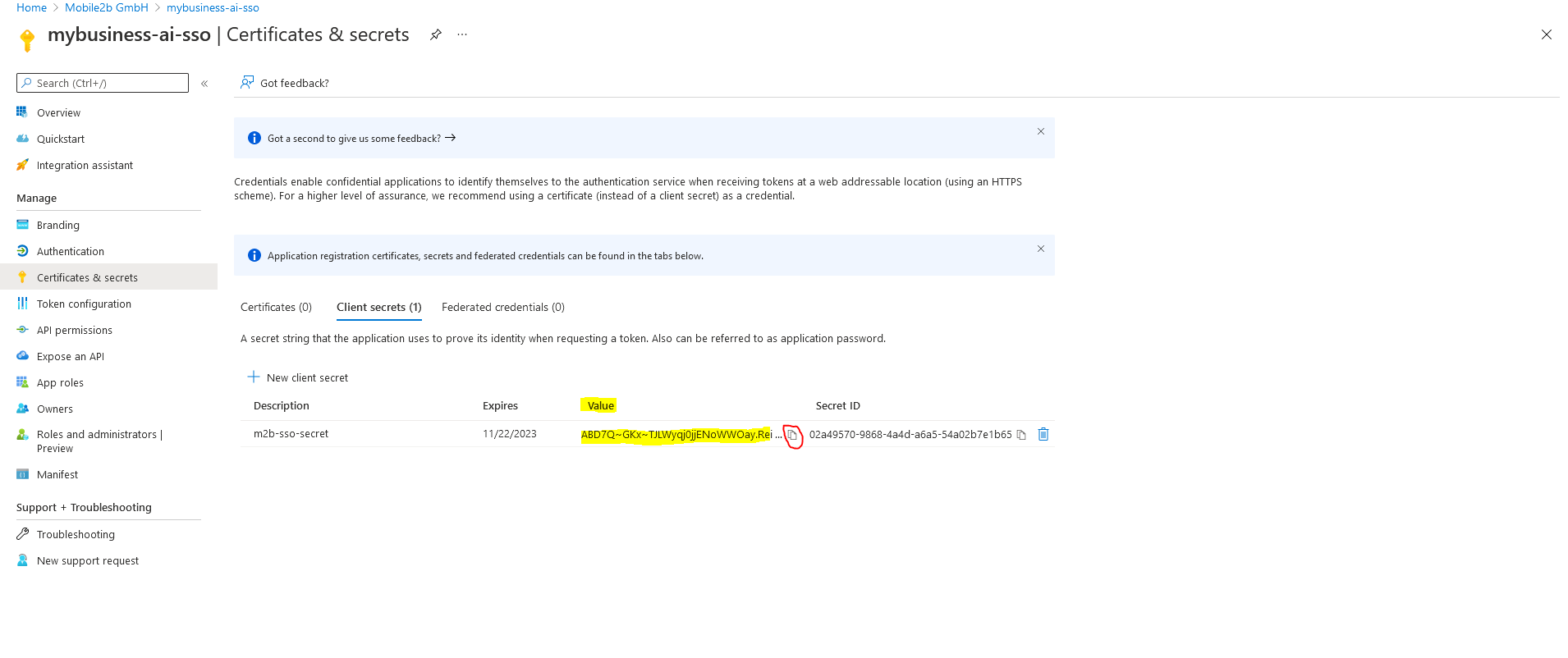Switch to Client secrets (1) tab
The height and width of the screenshot is (658, 1568).
tap(379, 307)
